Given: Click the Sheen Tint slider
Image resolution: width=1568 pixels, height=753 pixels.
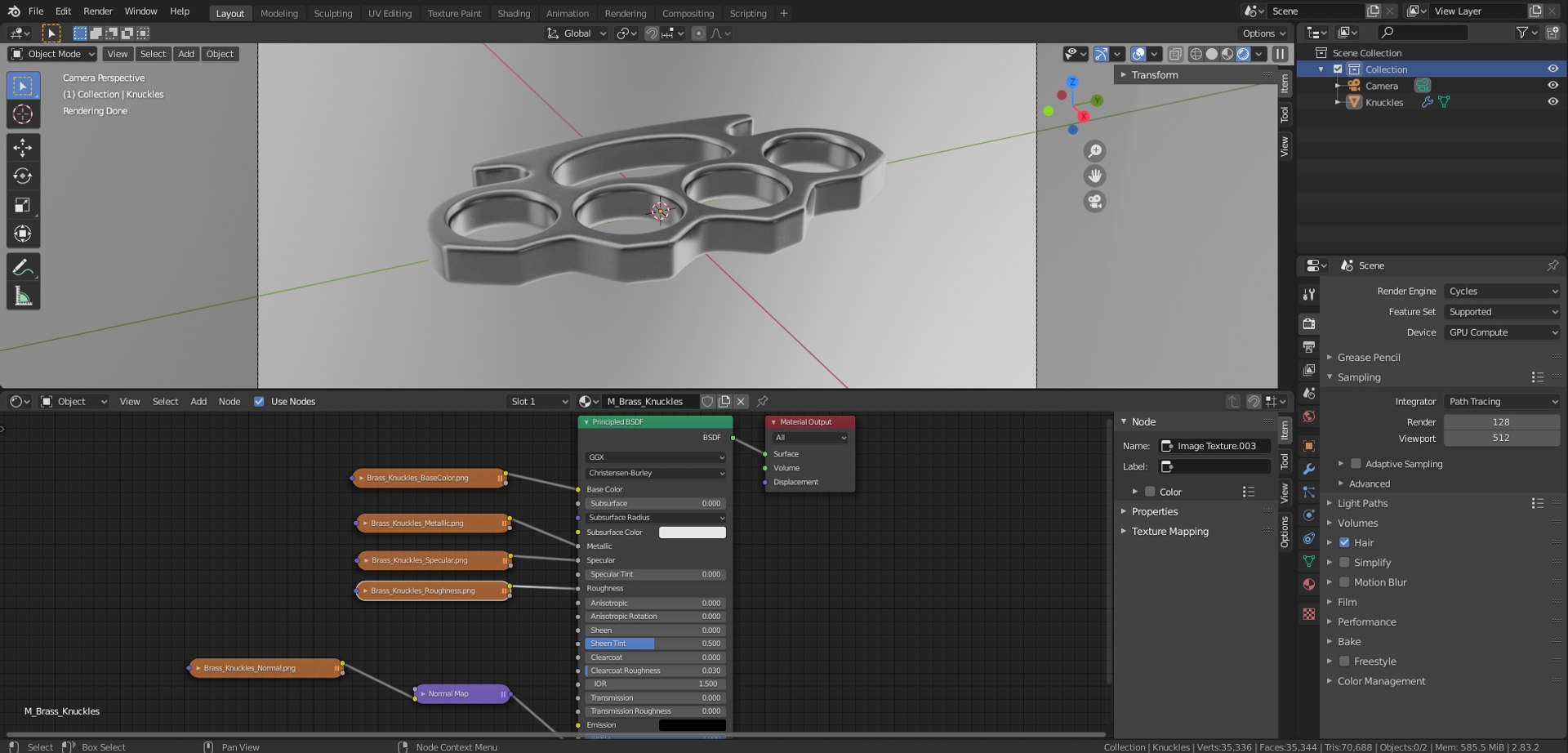Looking at the screenshot, I should coord(655,644).
